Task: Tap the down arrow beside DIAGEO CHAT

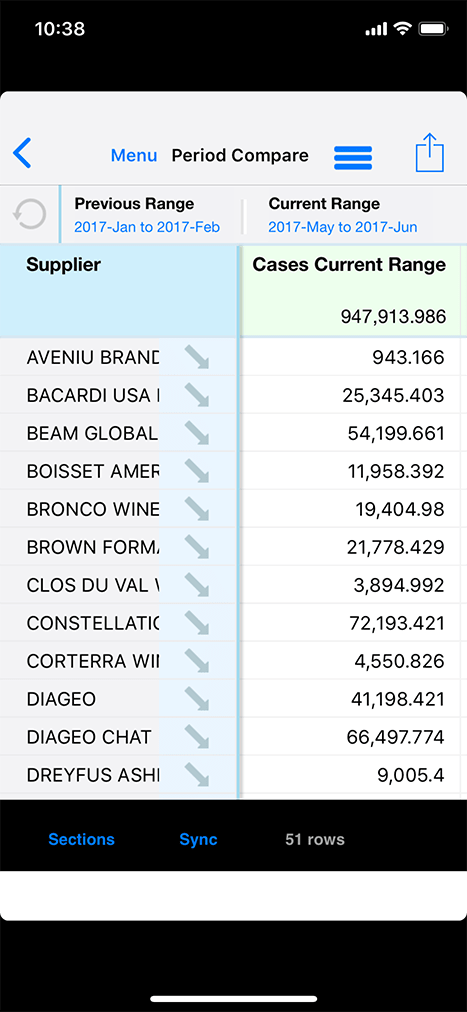Action: coord(197,736)
